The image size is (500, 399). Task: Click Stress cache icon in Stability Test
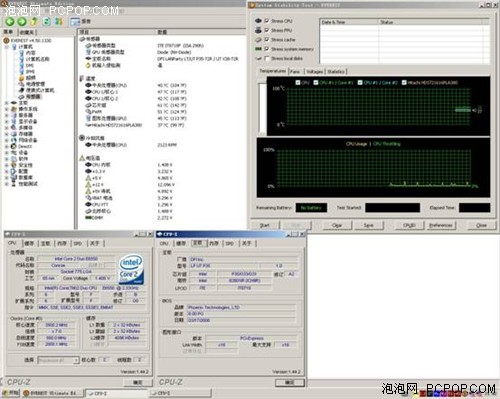(x=258, y=40)
